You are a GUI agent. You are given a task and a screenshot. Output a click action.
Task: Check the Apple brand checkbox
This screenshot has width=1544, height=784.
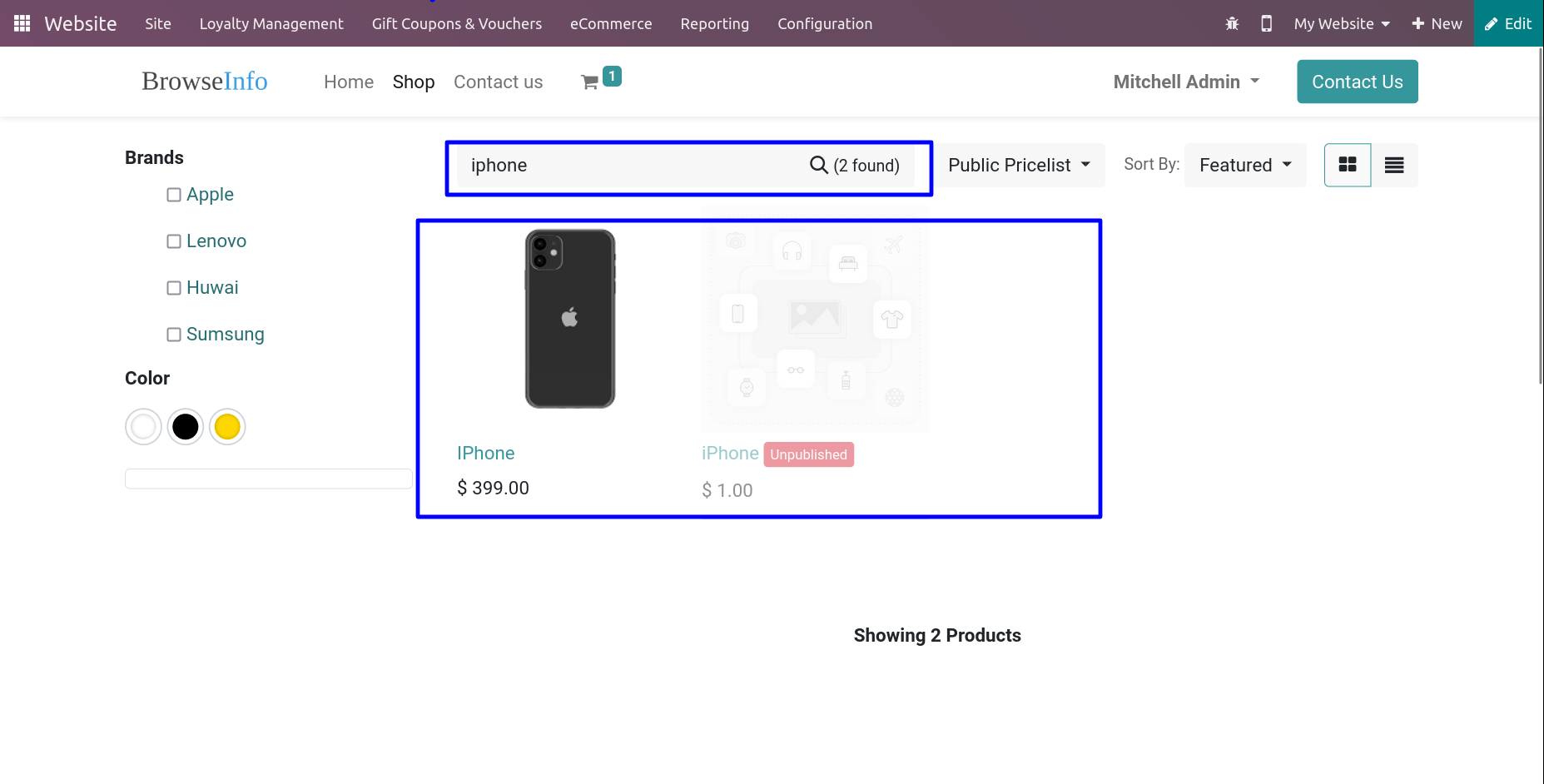(x=174, y=195)
